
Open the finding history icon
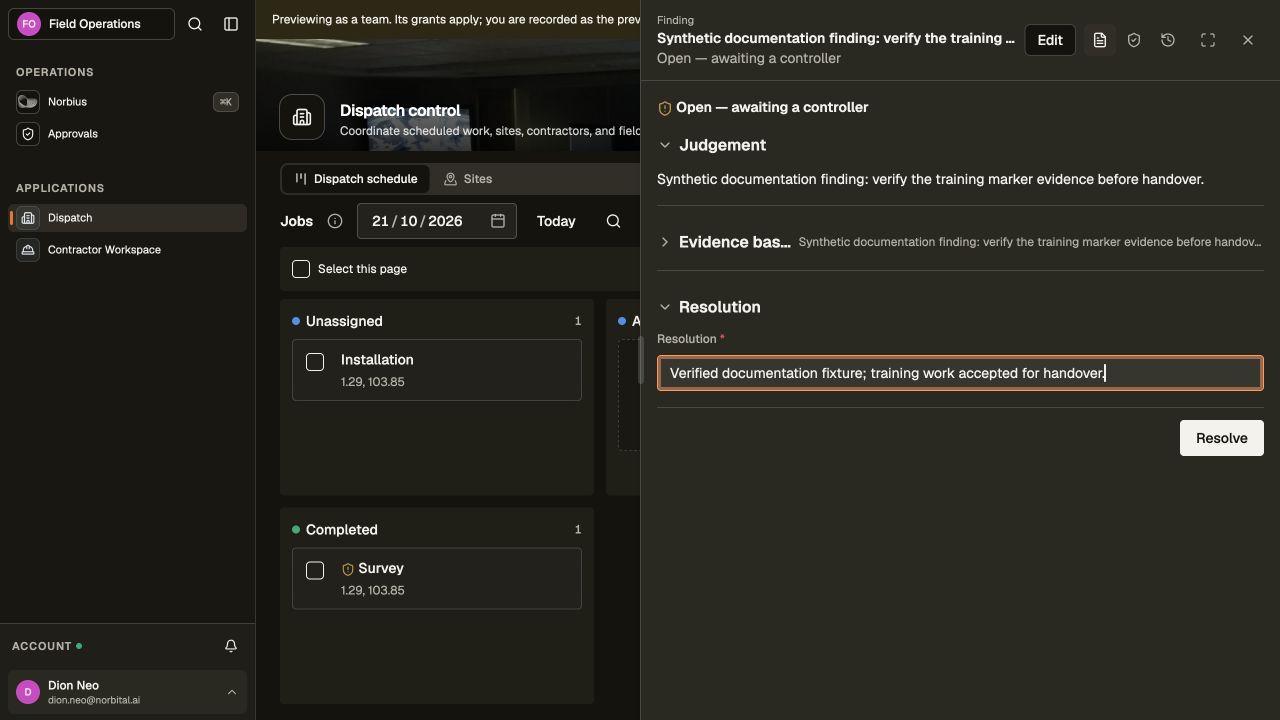pos(1168,40)
